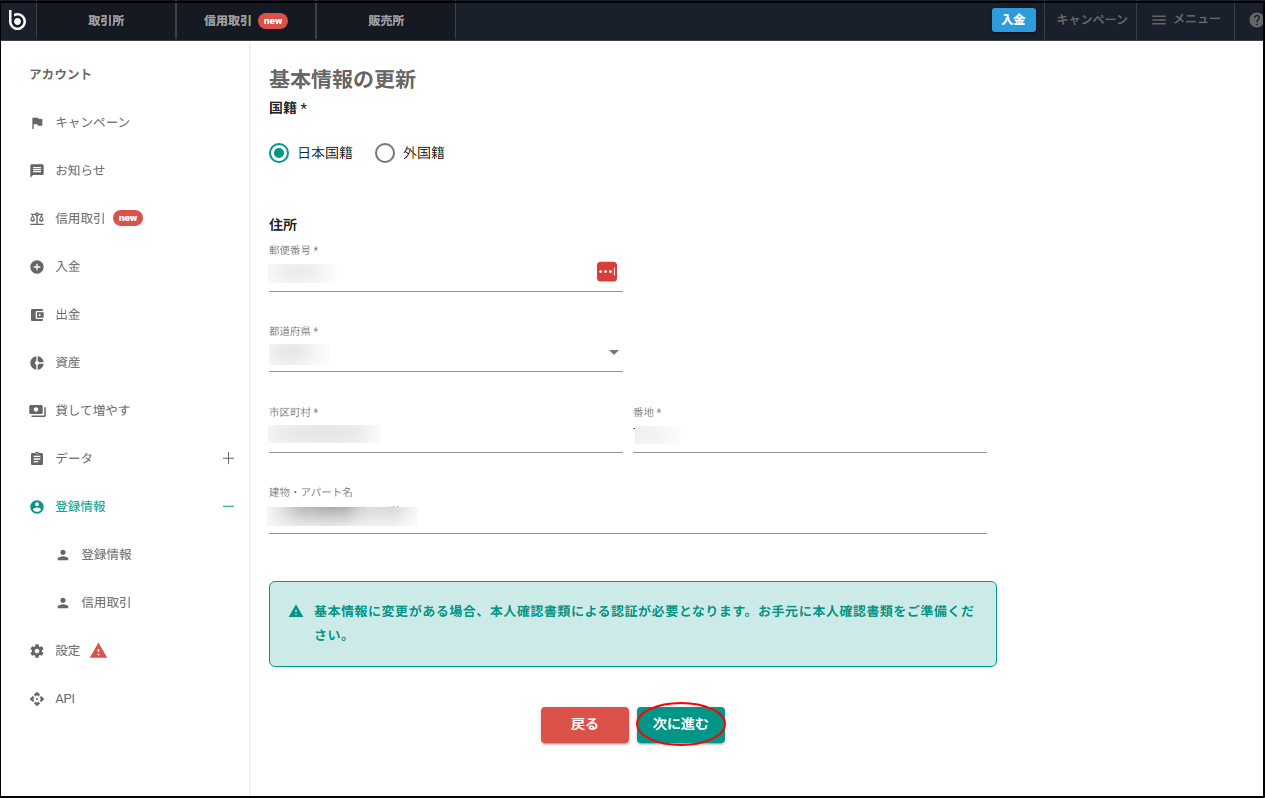
Task: Open the 信用取引 tab in the header
Action: pyautogui.click(x=245, y=20)
